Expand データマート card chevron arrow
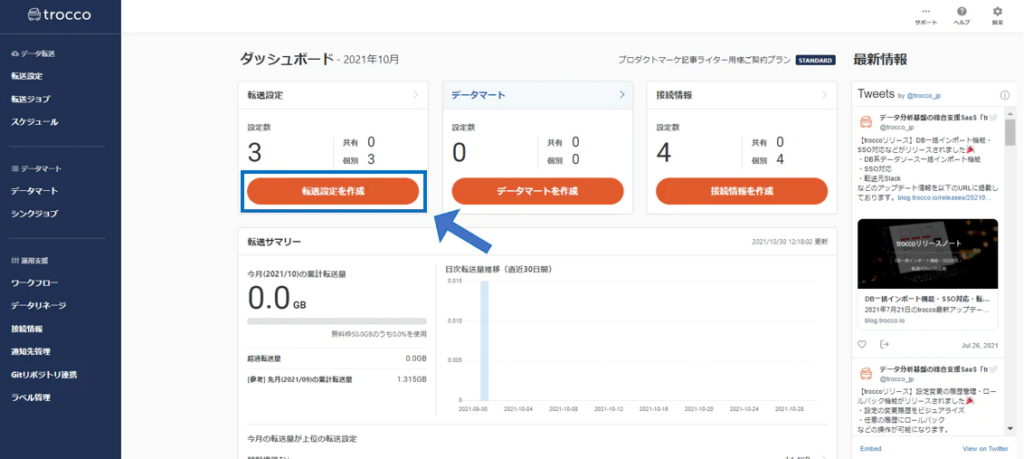Screen dimensions: 1024x459 [622, 95]
